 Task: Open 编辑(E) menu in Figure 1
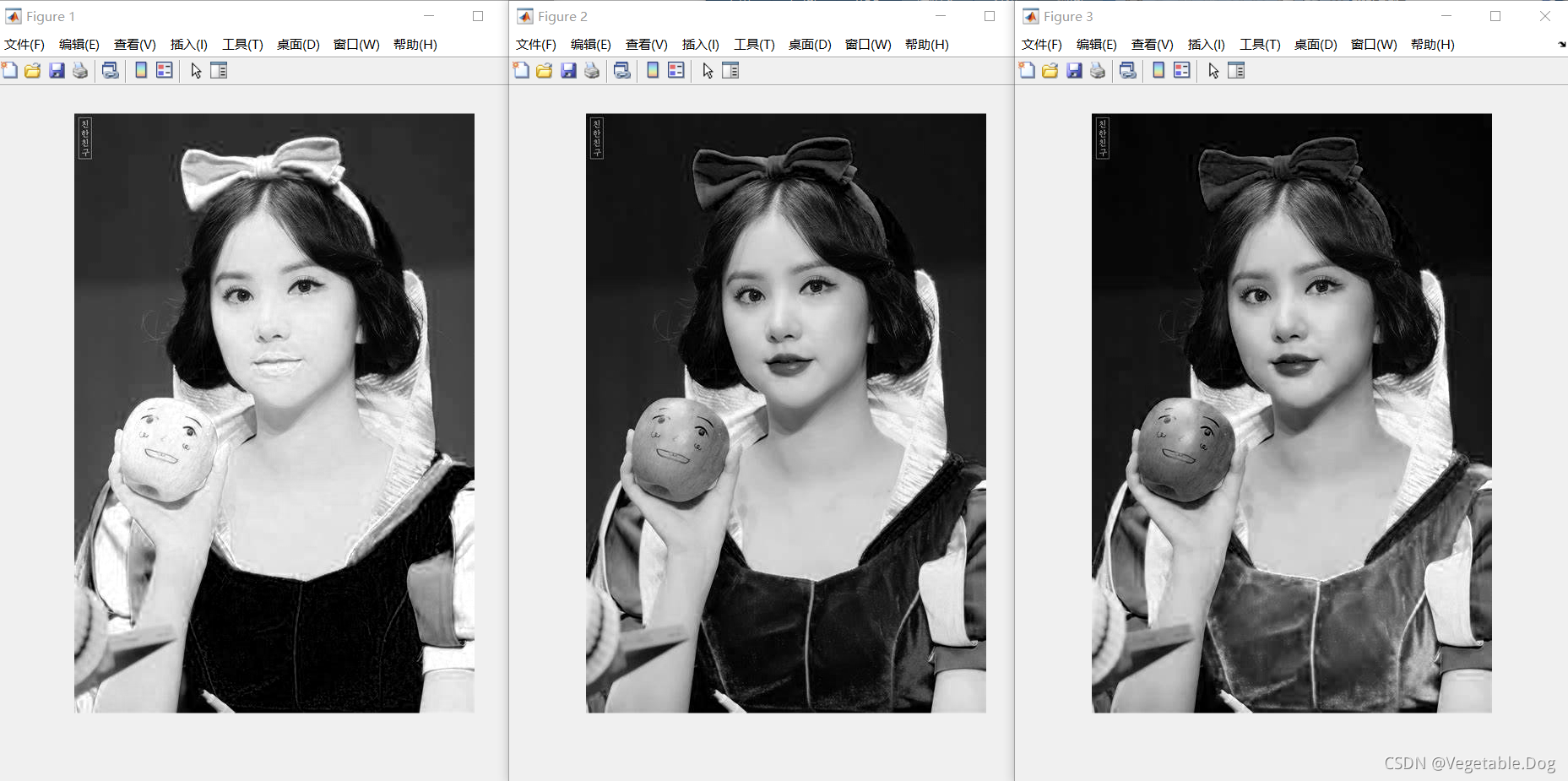pyautogui.click(x=79, y=44)
